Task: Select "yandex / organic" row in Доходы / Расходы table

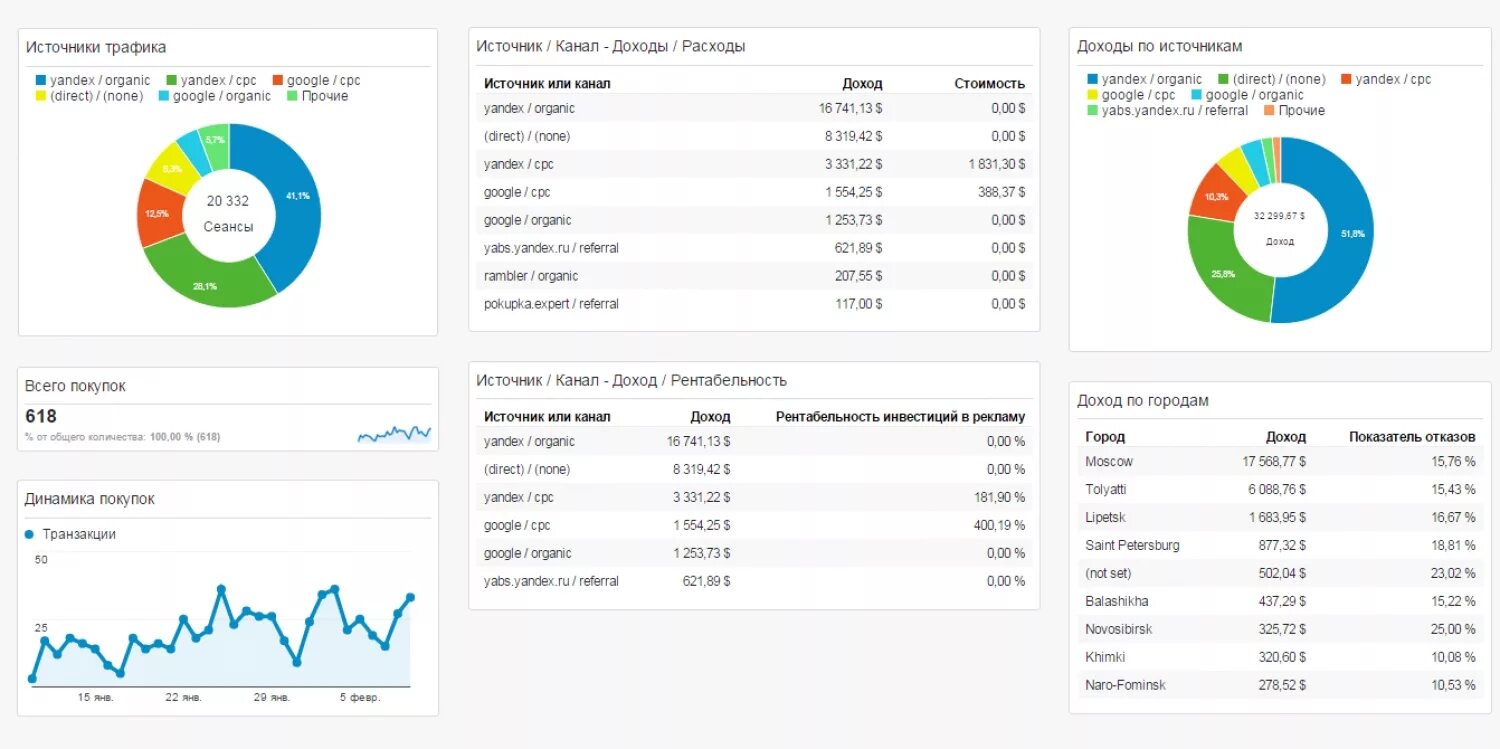Action: tap(755, 108)
